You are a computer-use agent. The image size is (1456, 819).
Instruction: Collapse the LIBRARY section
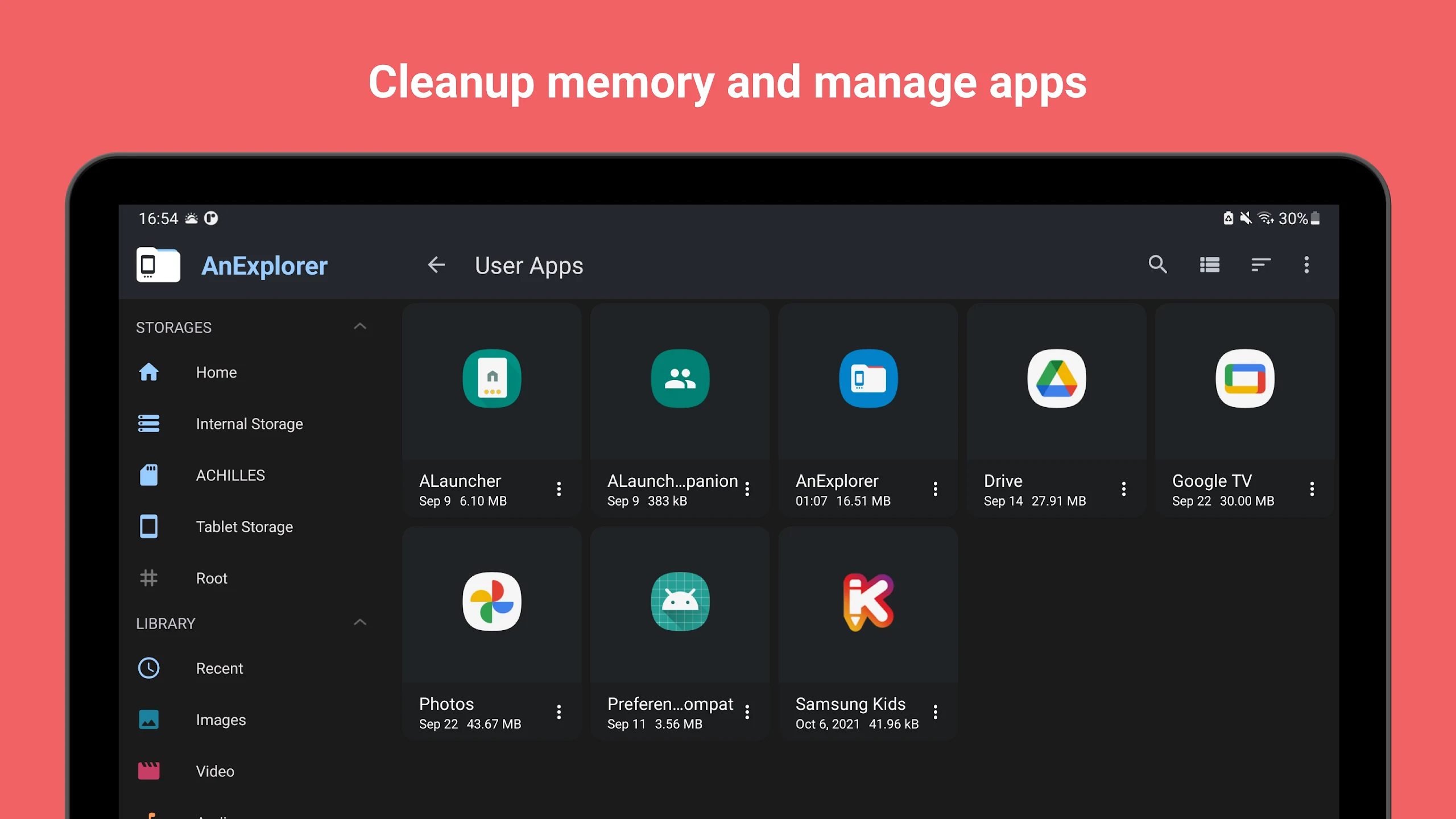(x=360, y=622)
